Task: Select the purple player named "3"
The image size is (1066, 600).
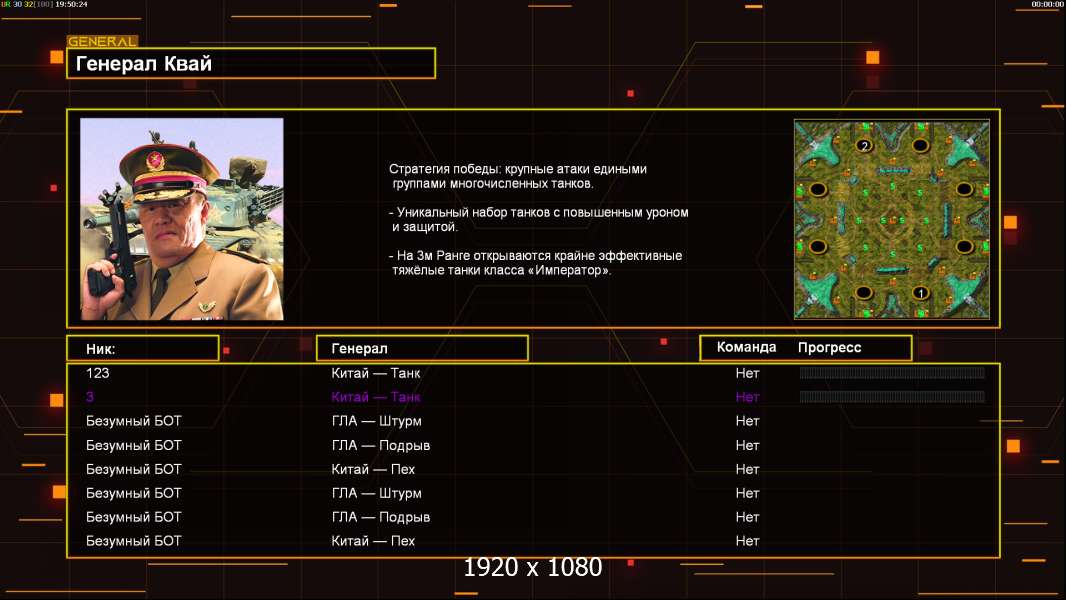Action: (x=90, y=397)
